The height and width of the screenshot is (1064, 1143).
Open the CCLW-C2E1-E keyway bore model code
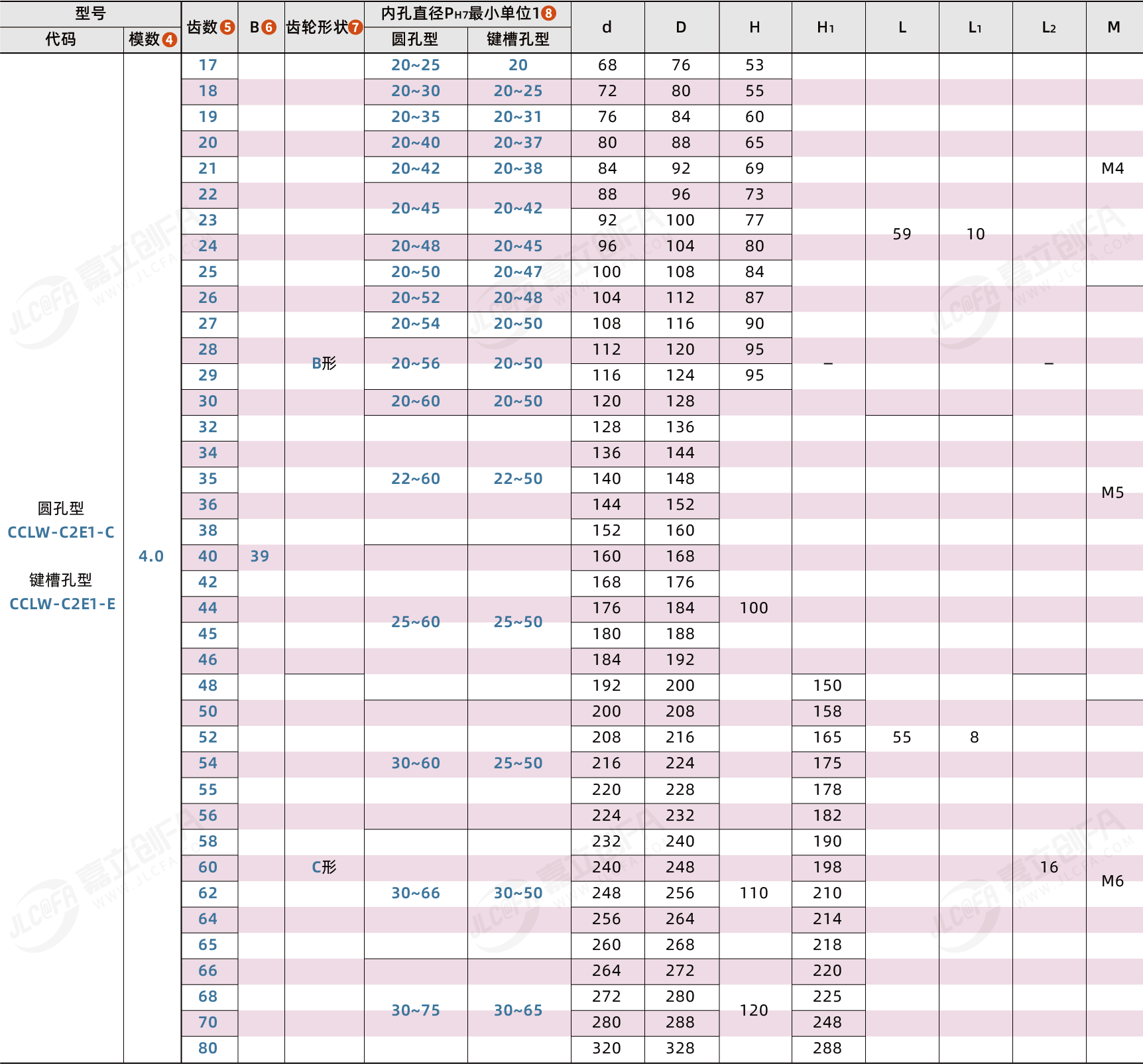(62, 604)
